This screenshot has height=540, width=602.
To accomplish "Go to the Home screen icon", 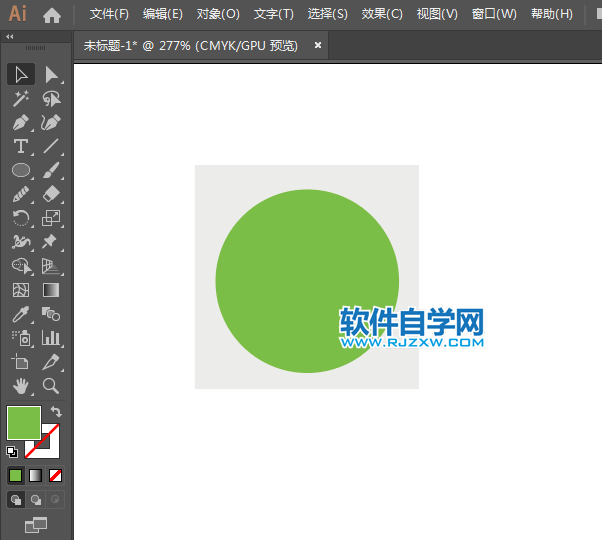I will coord(52,15).
